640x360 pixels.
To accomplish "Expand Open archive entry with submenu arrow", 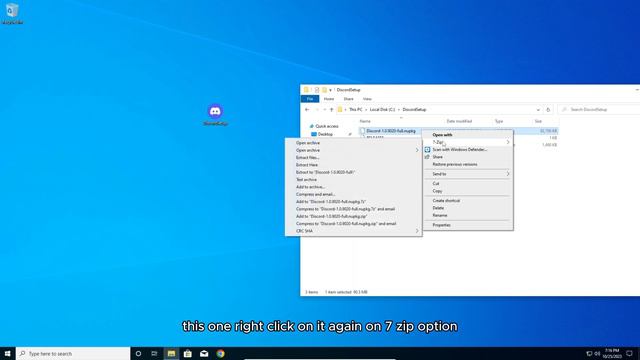I will point(353,150).
